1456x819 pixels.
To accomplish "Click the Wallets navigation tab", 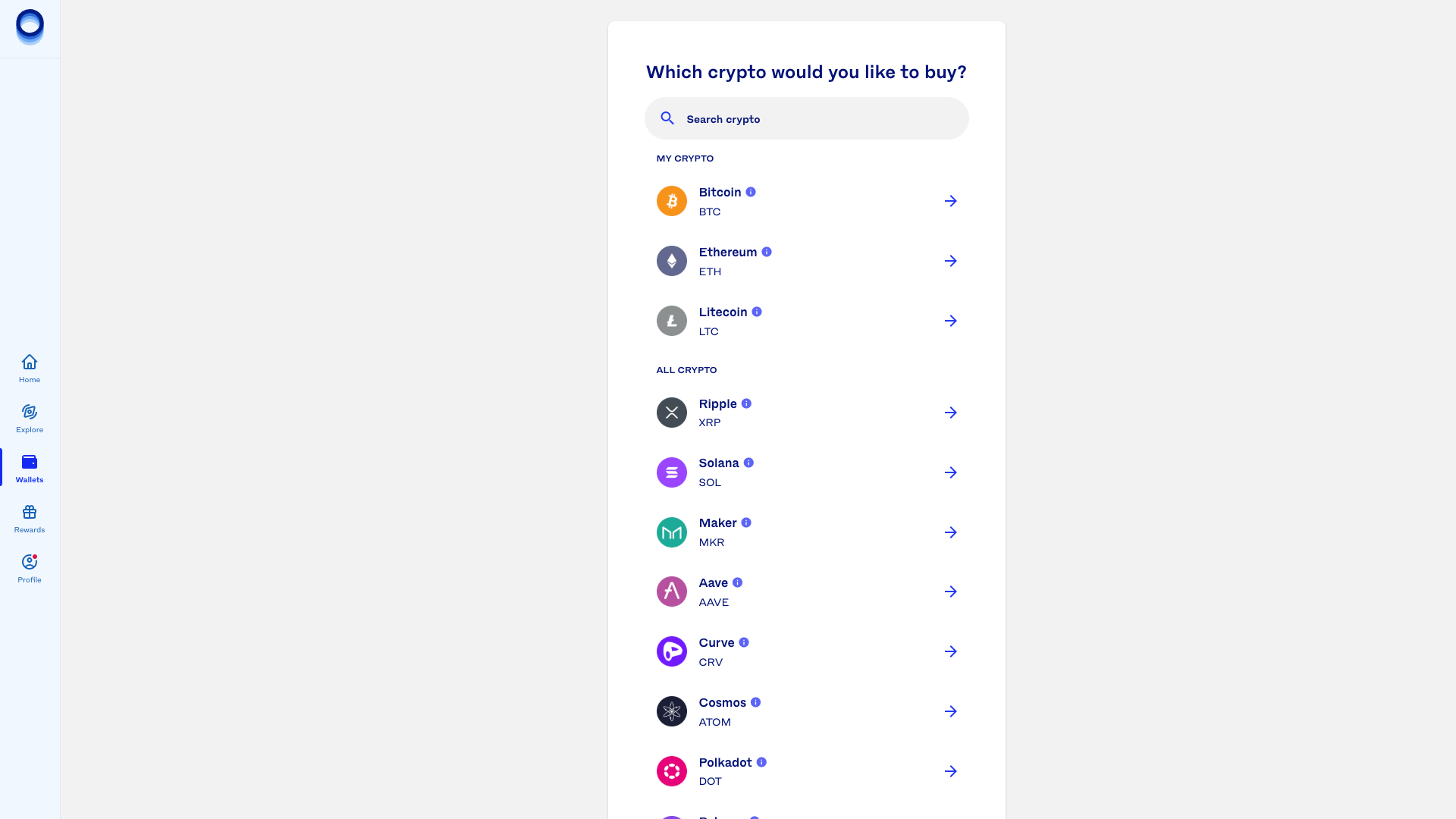I will pos(29,467).
